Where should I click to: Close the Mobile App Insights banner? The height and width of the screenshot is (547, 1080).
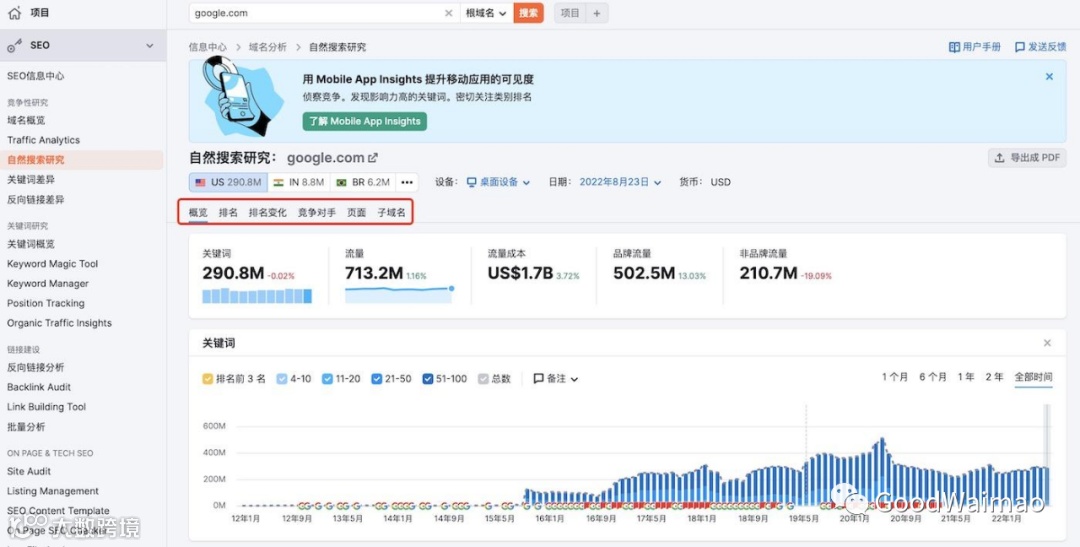click(x=1049, y=76)
